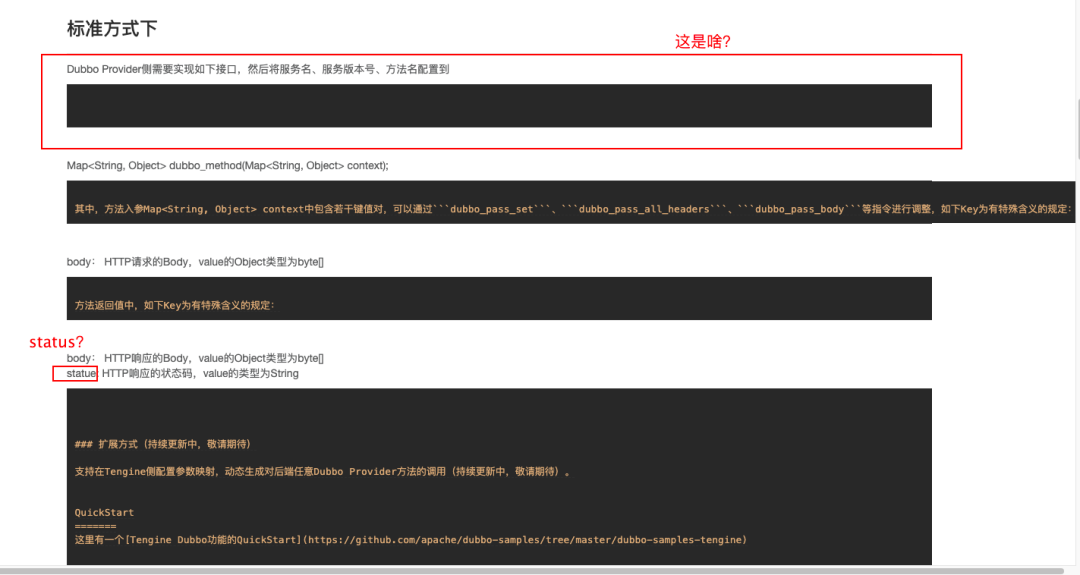Screen dimensions: 1080x575
Task: Click the ### 扩展方式 heading in the code block
Action: point(163,444)
